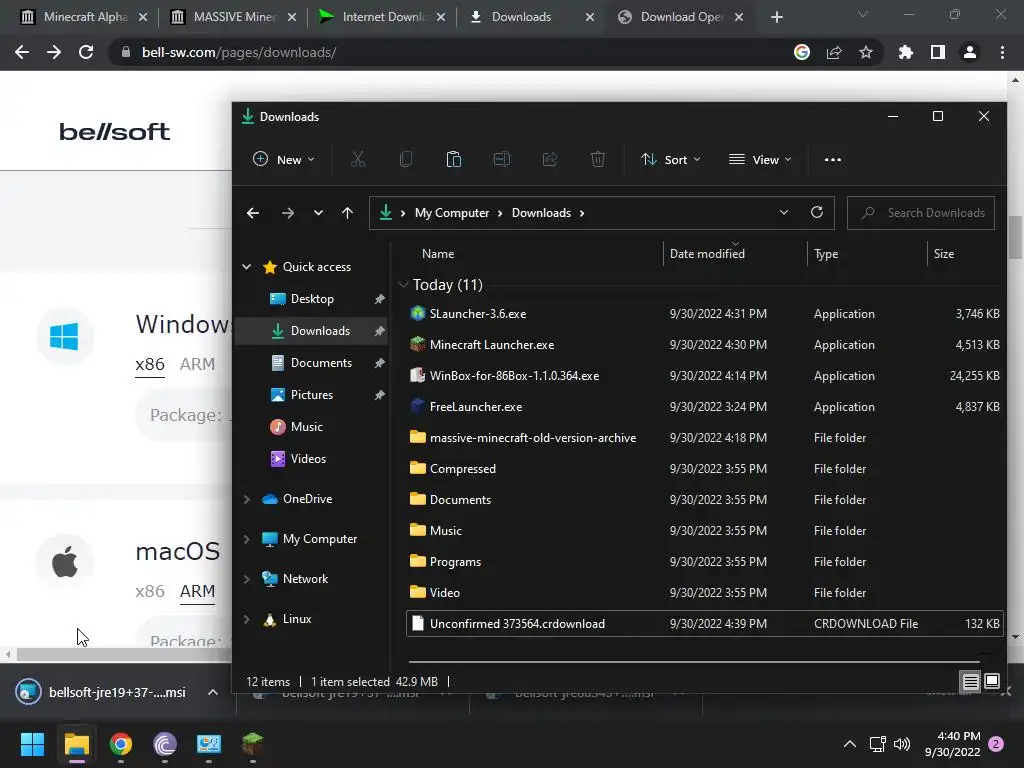Open Pictures in Quick access

(312, 394)
